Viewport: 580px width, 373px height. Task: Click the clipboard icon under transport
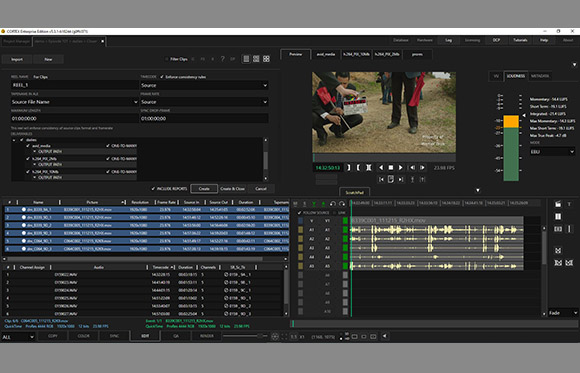click(x=391, y=179)
